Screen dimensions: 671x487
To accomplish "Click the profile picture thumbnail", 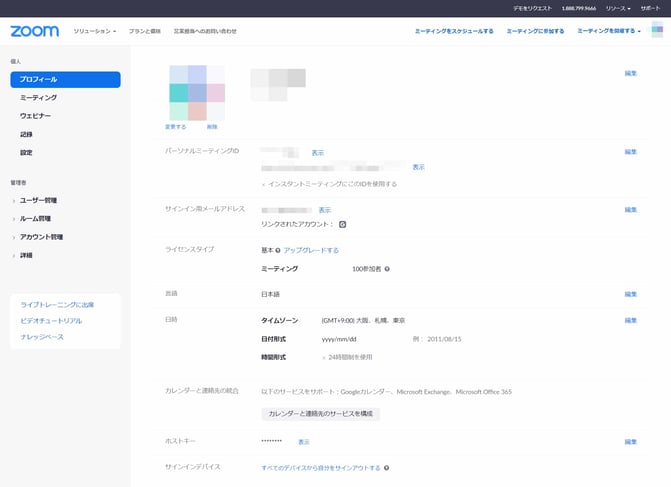I will 197,92.
